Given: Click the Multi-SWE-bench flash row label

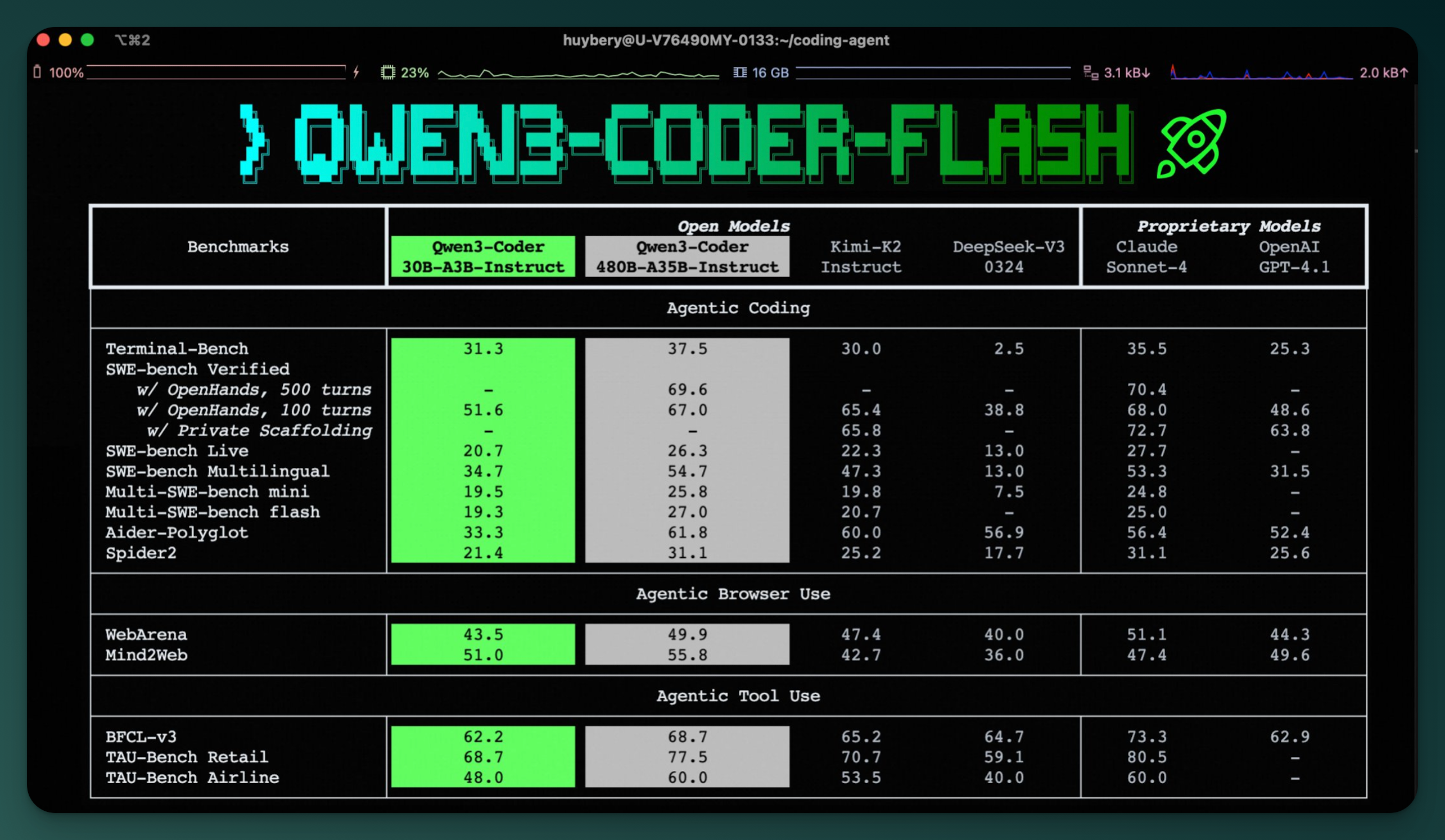Looking at the screenshot, I should 212,512.
